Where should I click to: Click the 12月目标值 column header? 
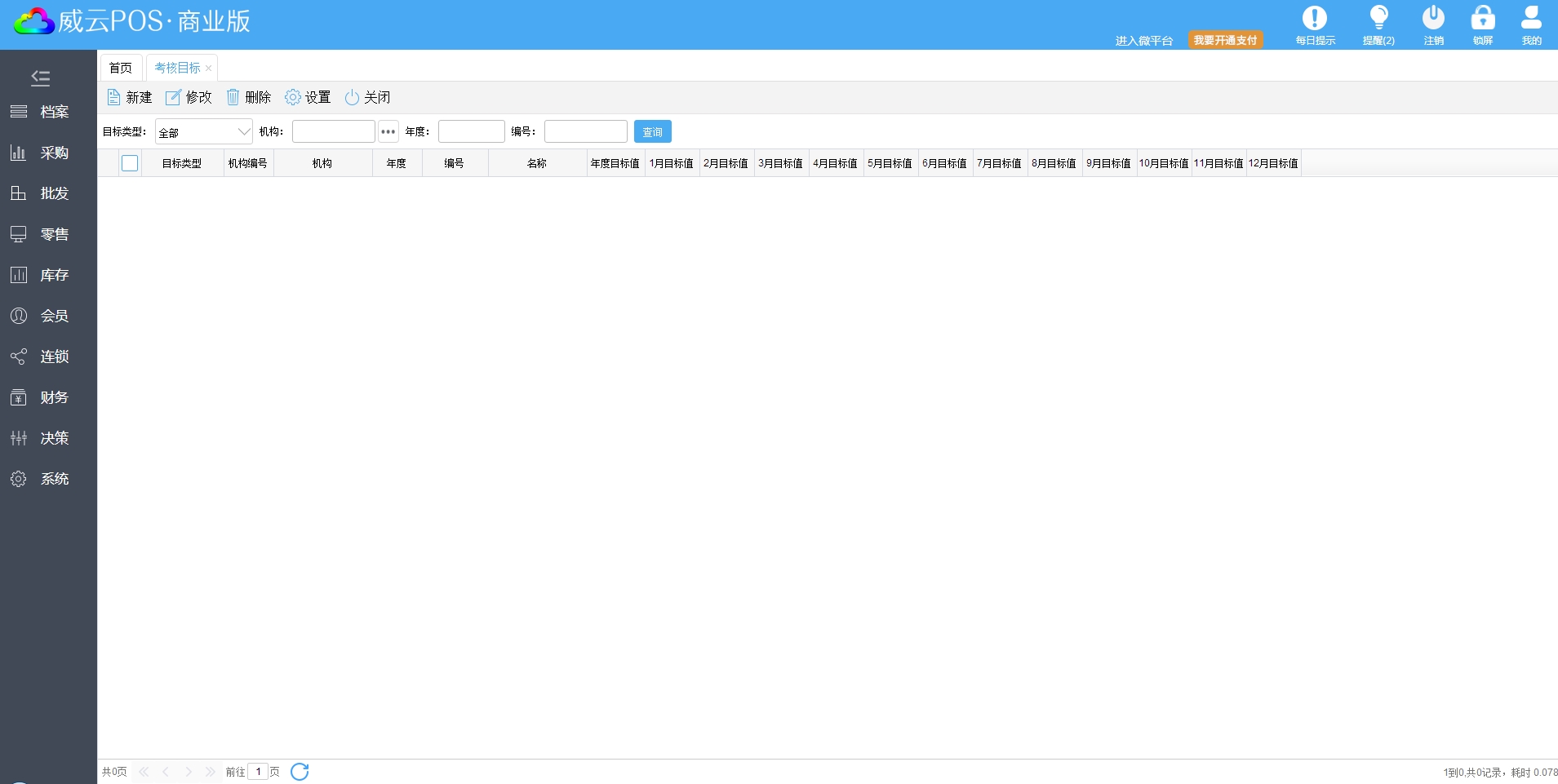1273,163
